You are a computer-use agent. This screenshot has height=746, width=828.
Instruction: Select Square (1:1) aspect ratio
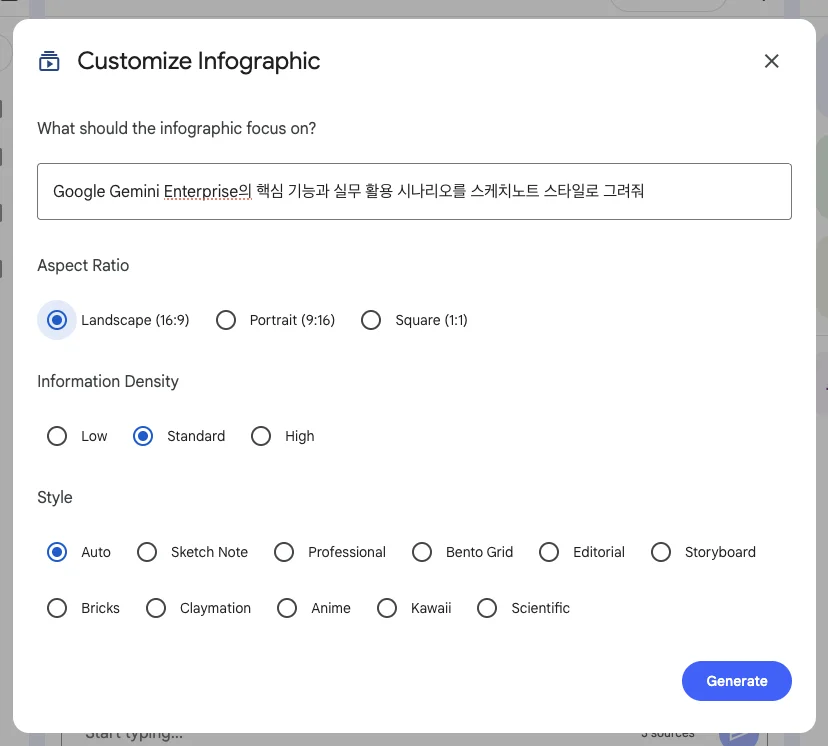[371, 320]
